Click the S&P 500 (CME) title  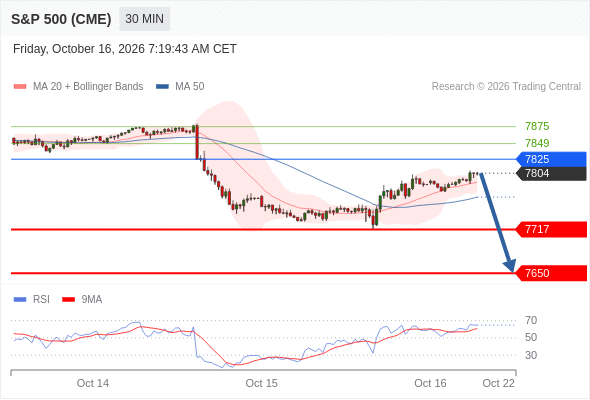click(x=61, y=19)
